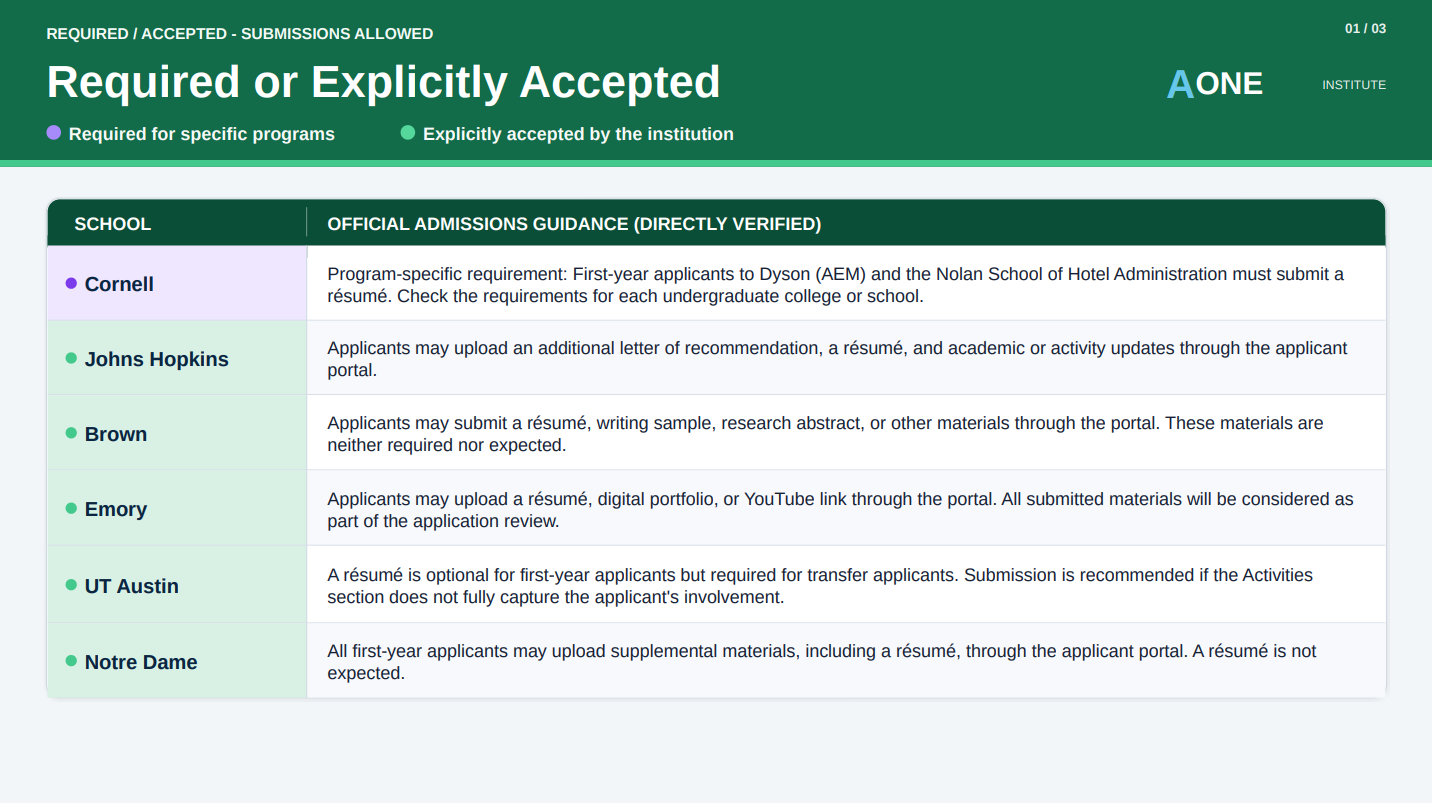Click the green dot next to Emory
This screenshot has height=803, width=1432.
[x=71, y=508]
